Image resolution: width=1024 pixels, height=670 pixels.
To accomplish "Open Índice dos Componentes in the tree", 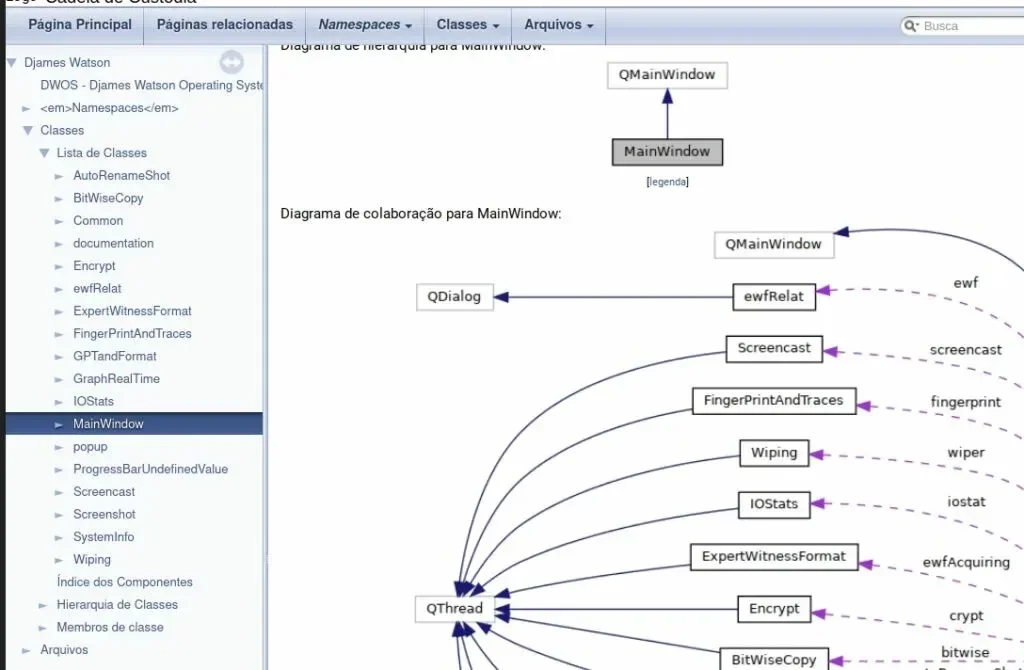I will coord(125,582).
